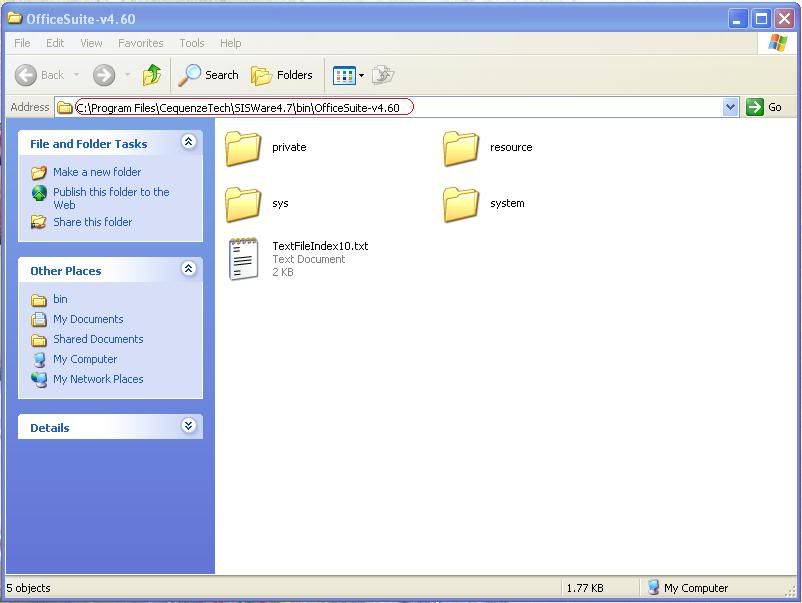The image size is (802, 603).
Task: Click the private folder name
Action: (289, 147)
